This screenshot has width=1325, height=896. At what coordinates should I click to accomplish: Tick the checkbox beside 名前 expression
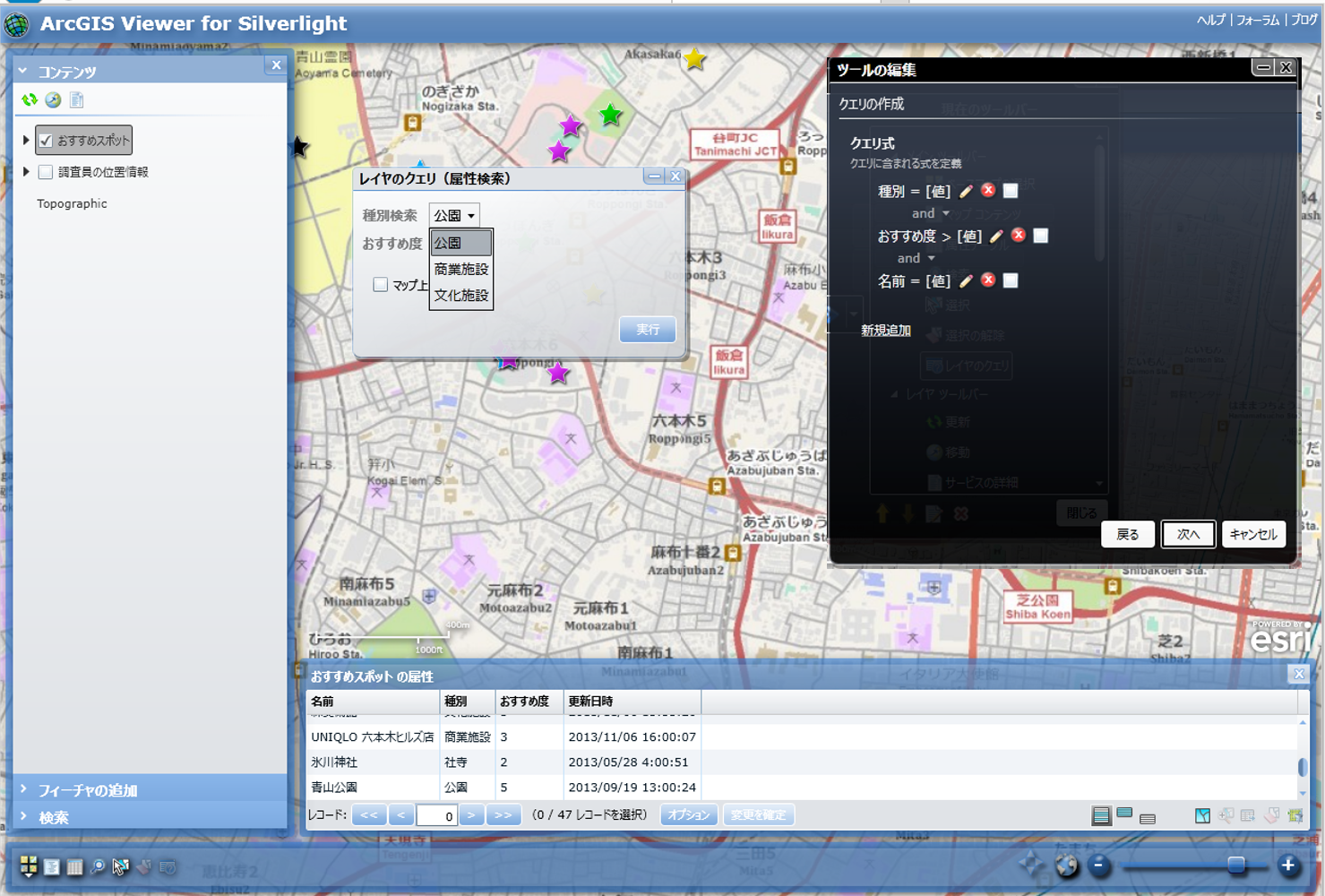click(x=1011, y=280)
